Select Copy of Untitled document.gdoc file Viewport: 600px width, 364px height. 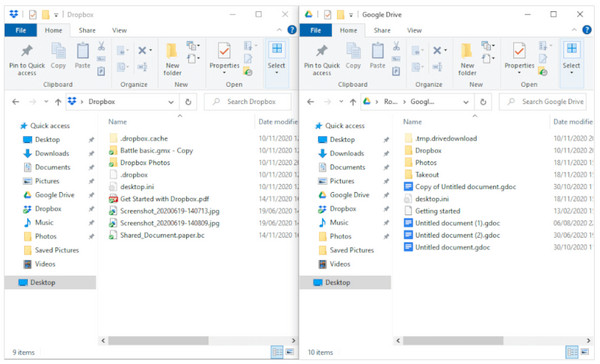[465, 187]
